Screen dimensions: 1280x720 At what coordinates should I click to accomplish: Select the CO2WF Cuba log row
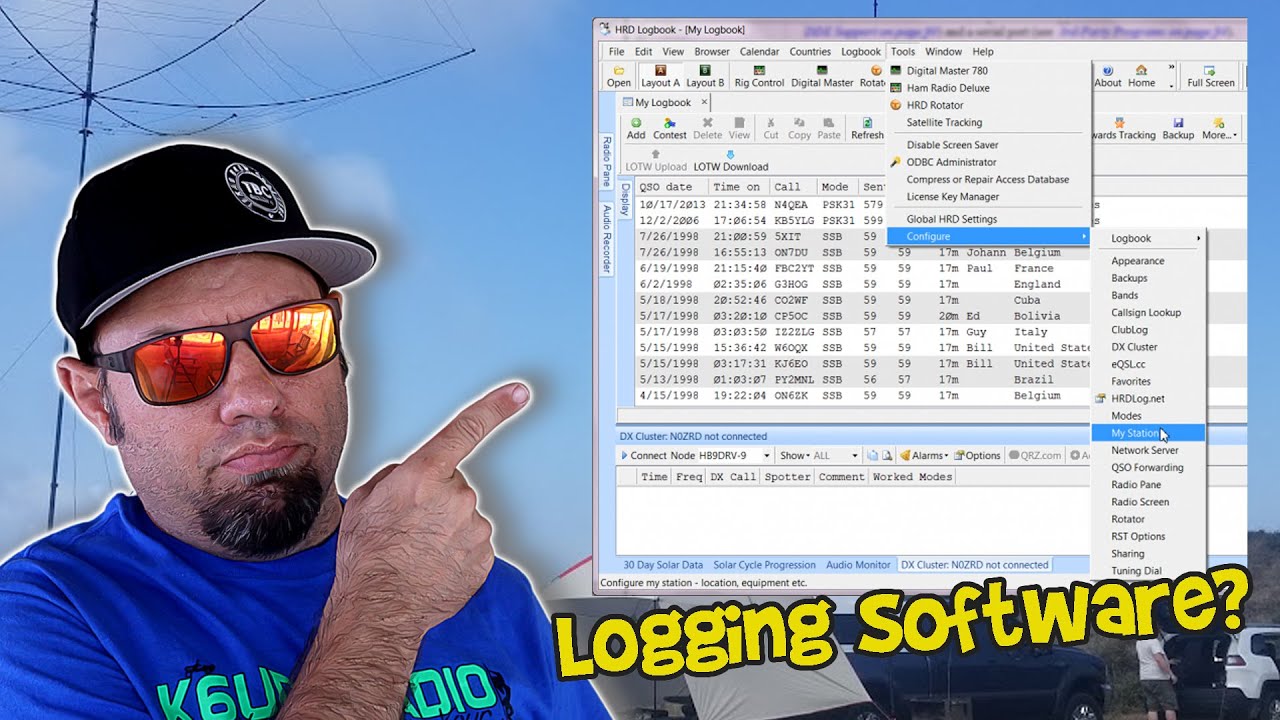tap(861, 300)
